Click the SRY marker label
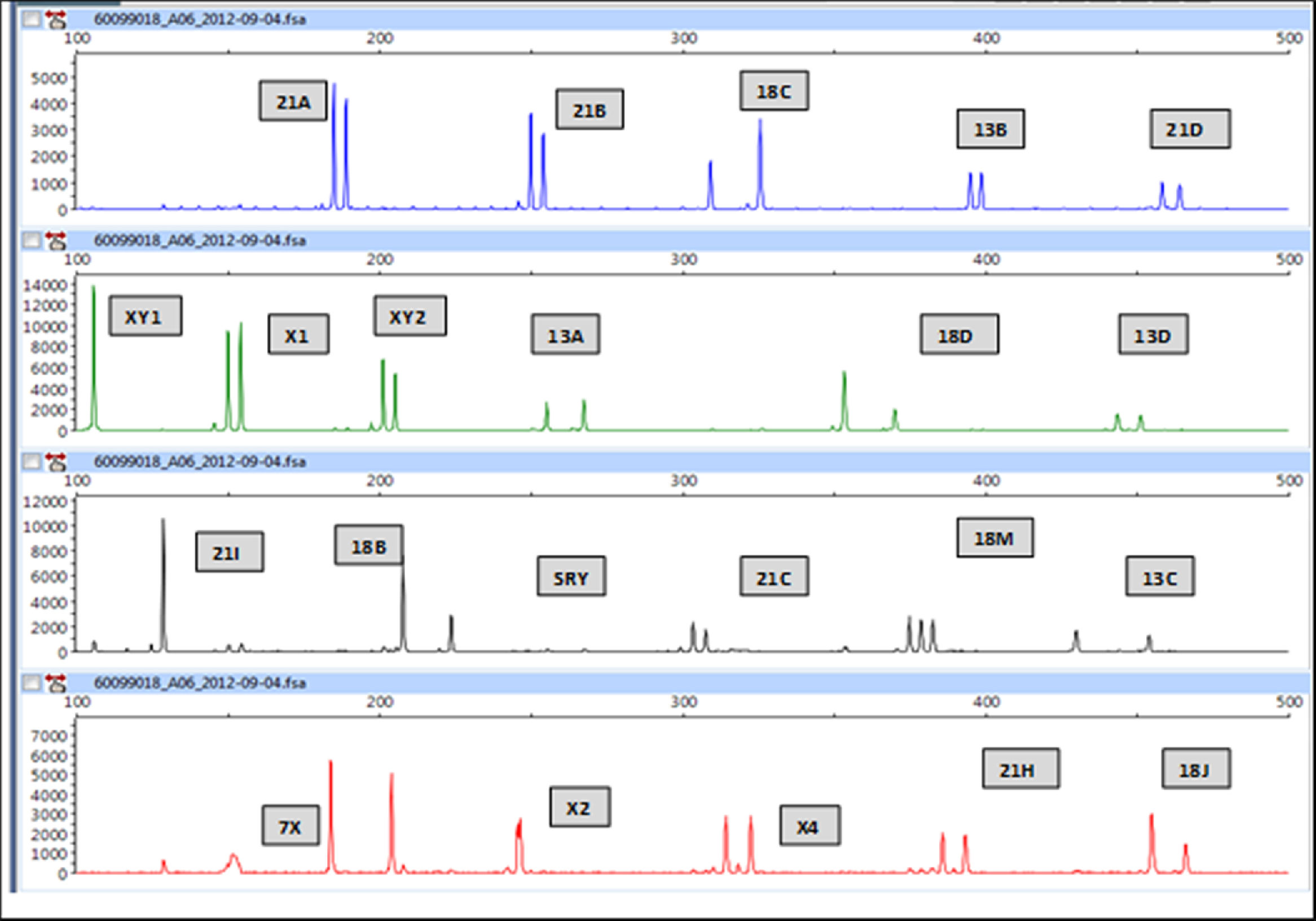This screenshot has width=1316, height=921. (571, 576)
